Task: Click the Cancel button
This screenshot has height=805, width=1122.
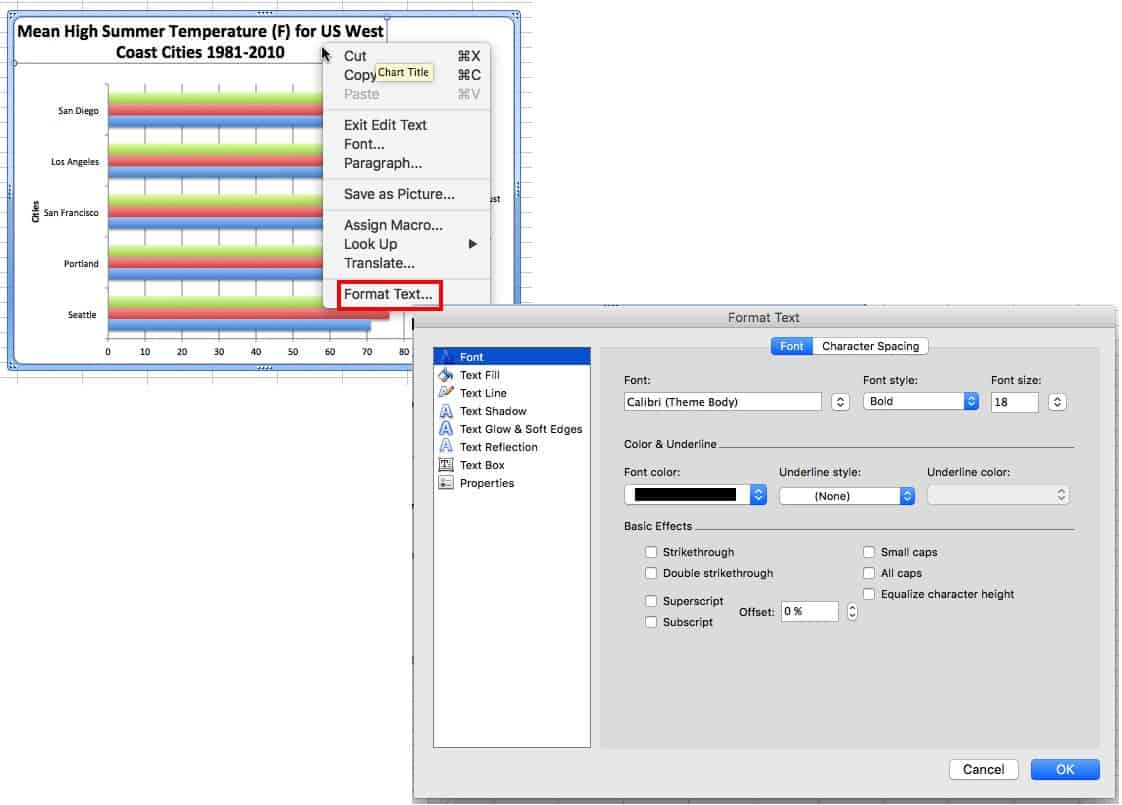Action: (983, 769)
